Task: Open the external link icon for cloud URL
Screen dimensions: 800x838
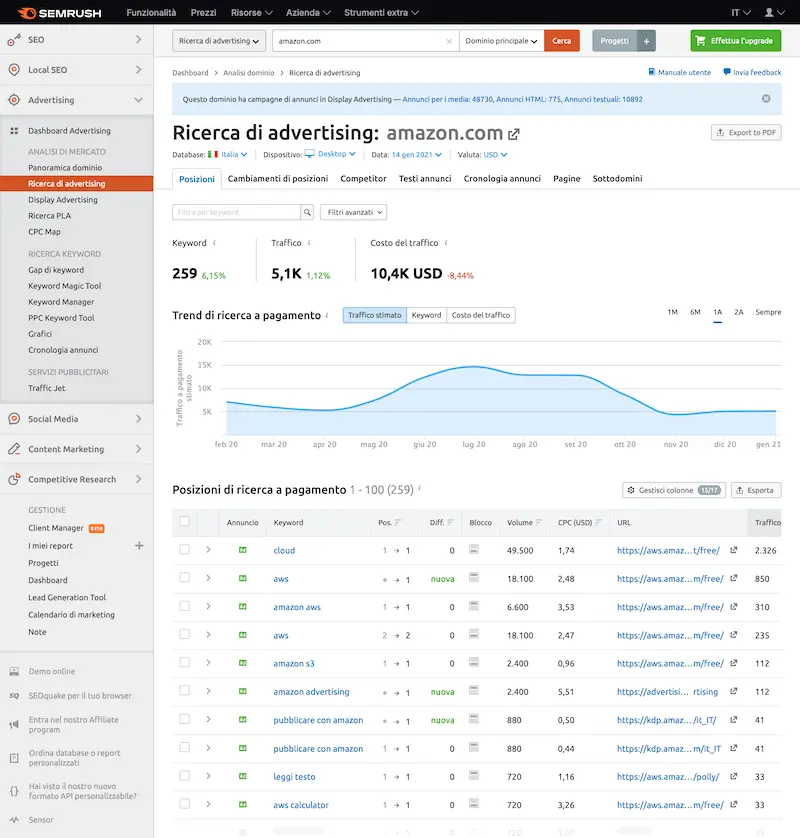Action: pos(734,550)
